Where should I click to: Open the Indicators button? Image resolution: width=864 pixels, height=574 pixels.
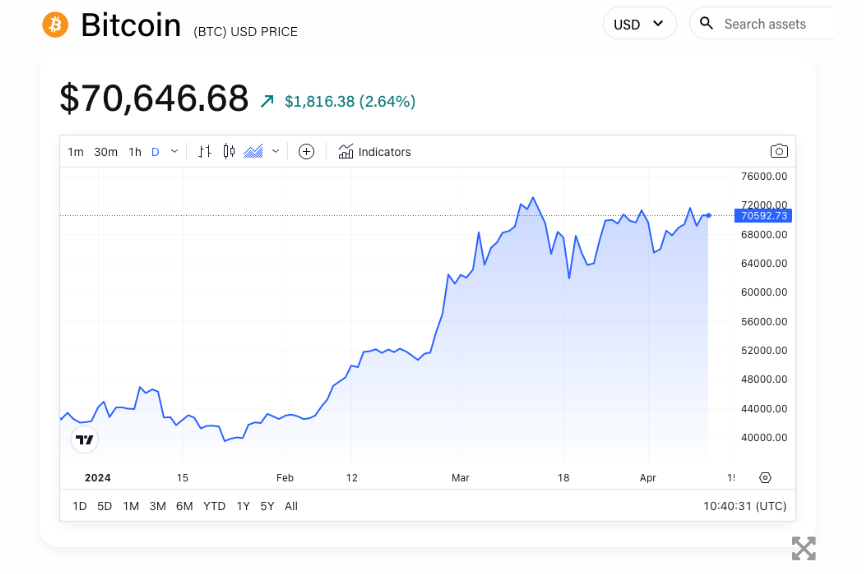coord(375,152)
